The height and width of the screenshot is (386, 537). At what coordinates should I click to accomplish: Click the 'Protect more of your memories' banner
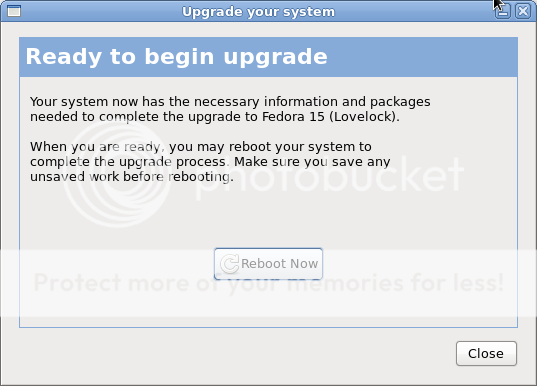tap(268, 283)
